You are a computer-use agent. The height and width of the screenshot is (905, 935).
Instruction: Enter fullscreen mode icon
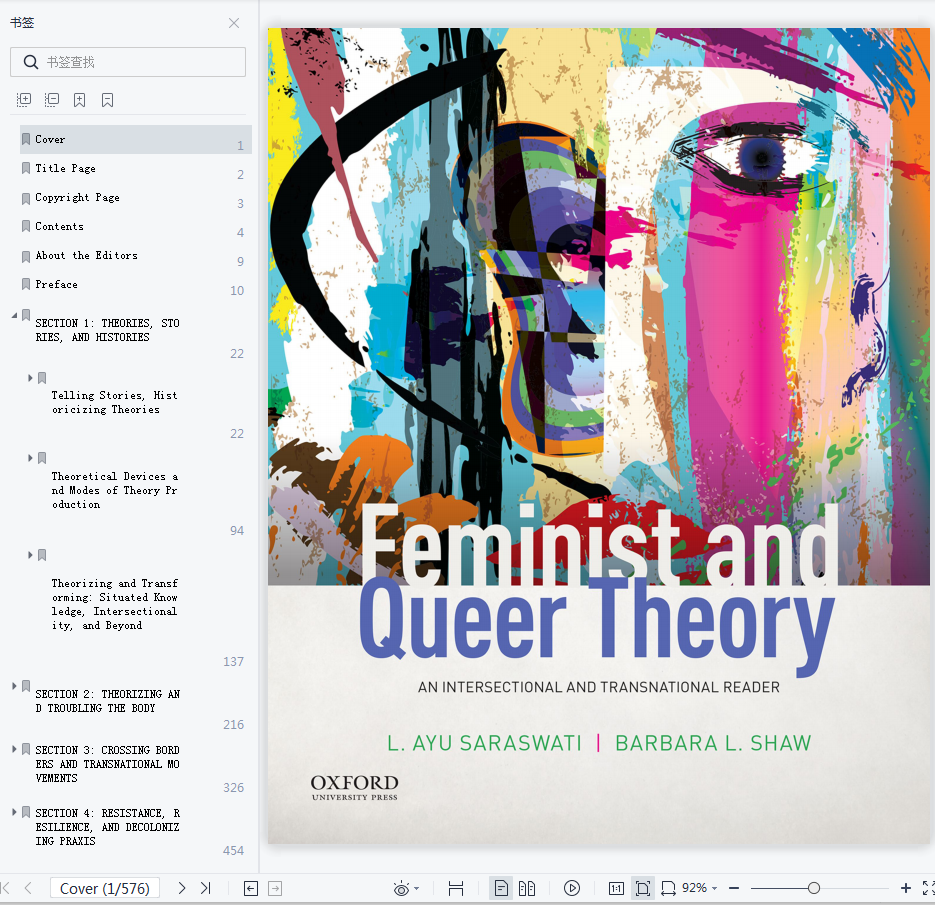928,888
